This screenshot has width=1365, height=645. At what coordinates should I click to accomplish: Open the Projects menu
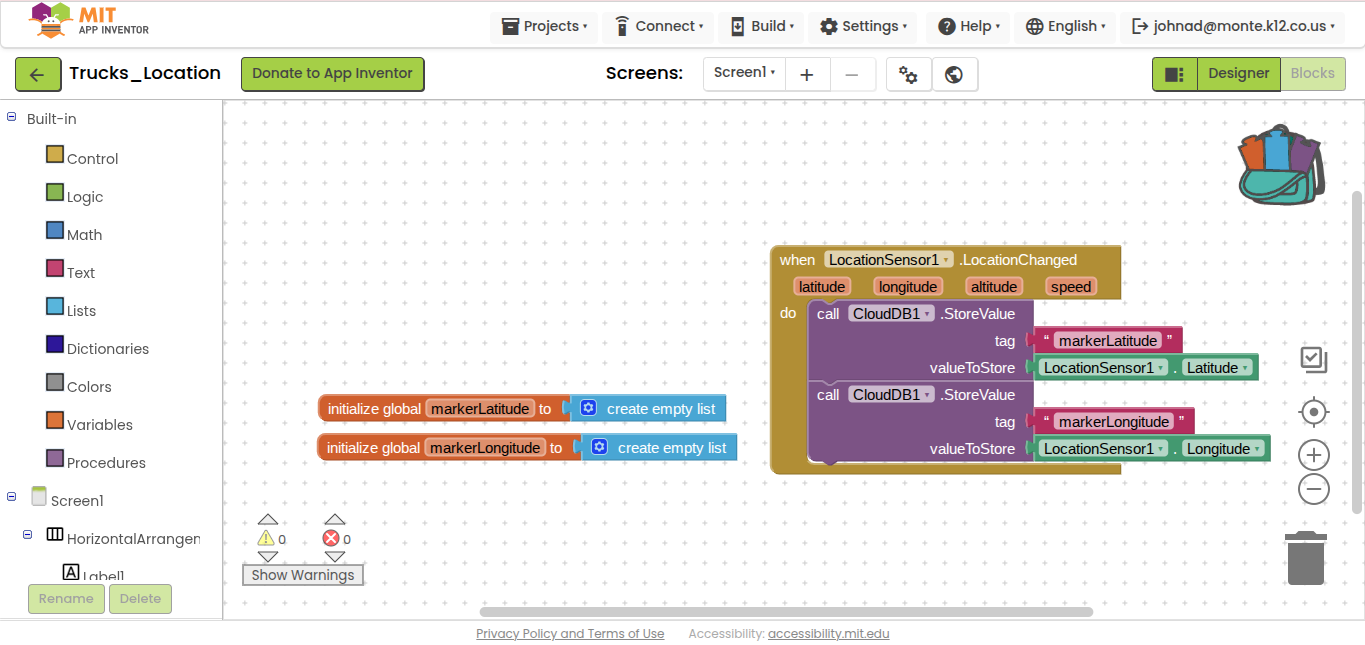pyautogui.click(x=544, y=26)
